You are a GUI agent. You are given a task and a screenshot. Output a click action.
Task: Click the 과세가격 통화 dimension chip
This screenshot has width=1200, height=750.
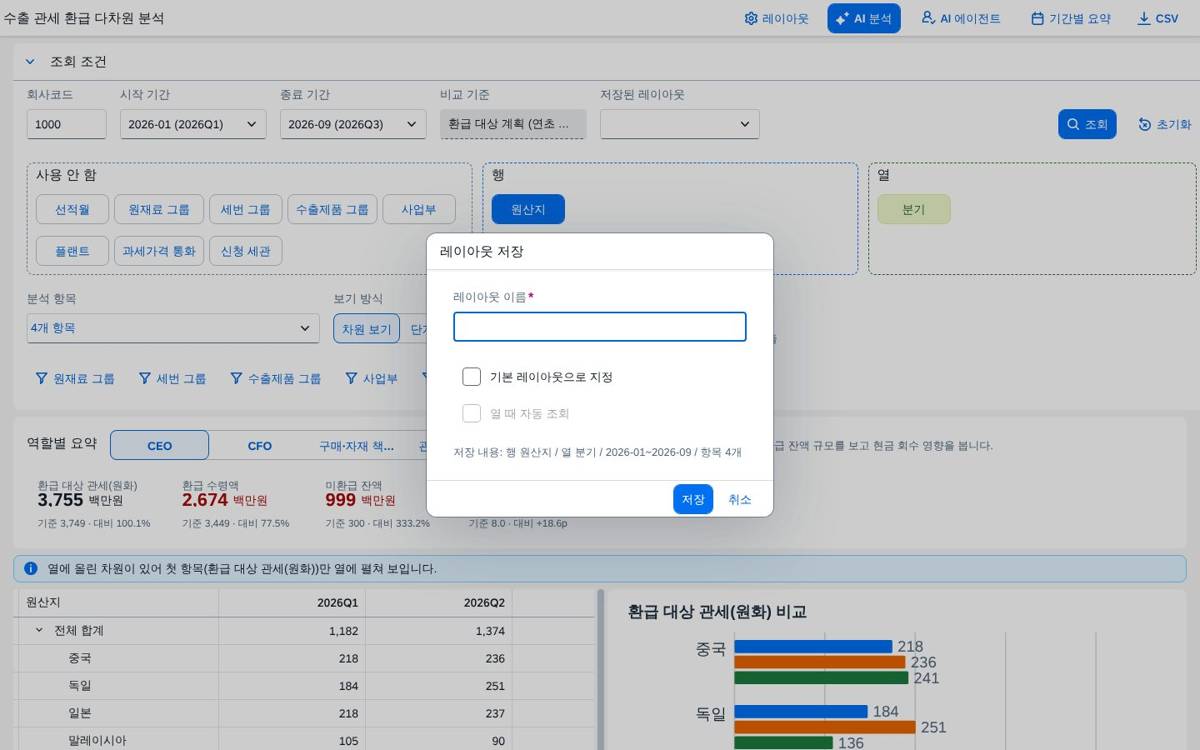pos(159,251)
